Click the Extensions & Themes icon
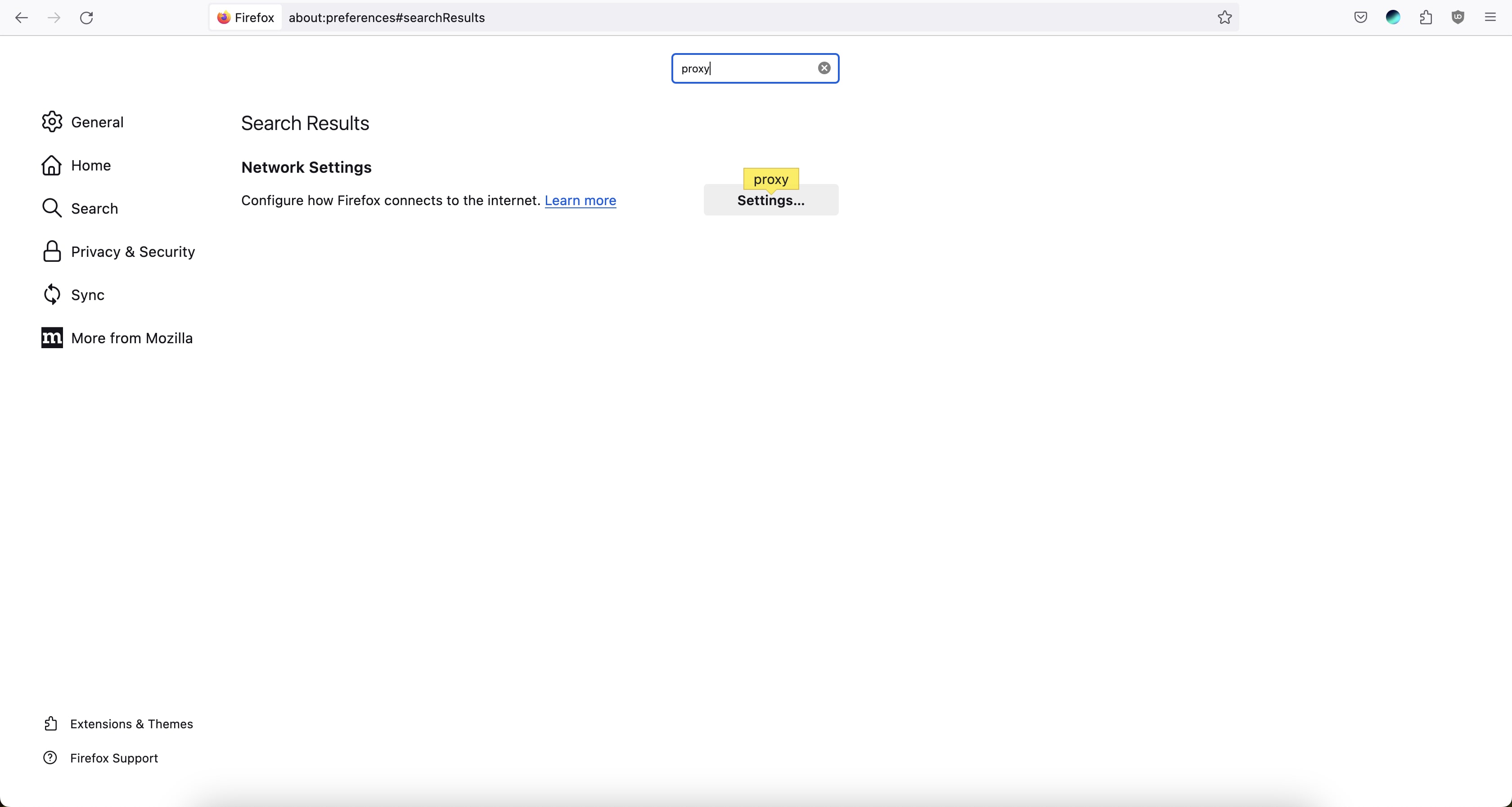The image size is (1512, 807). click(50, 723)
